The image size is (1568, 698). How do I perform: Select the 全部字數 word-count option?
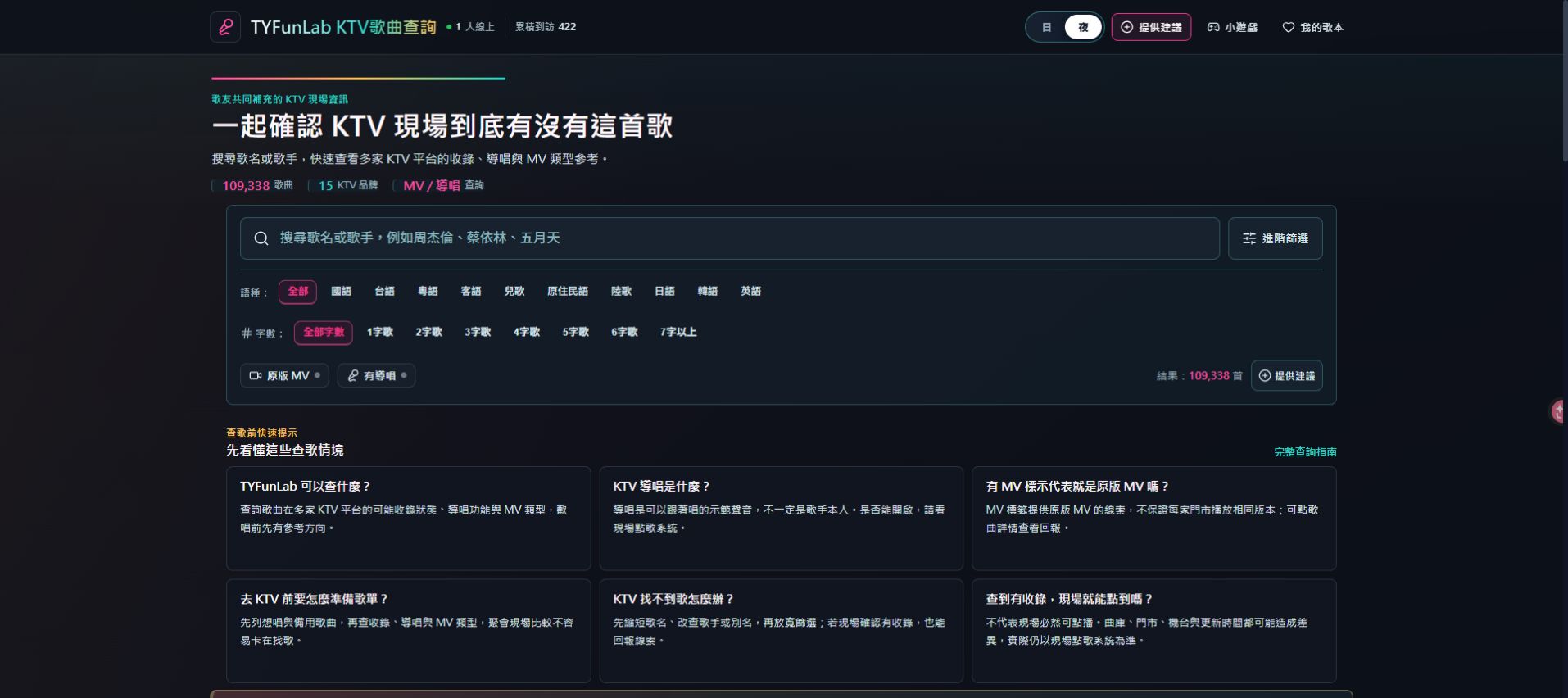point(324,333)
